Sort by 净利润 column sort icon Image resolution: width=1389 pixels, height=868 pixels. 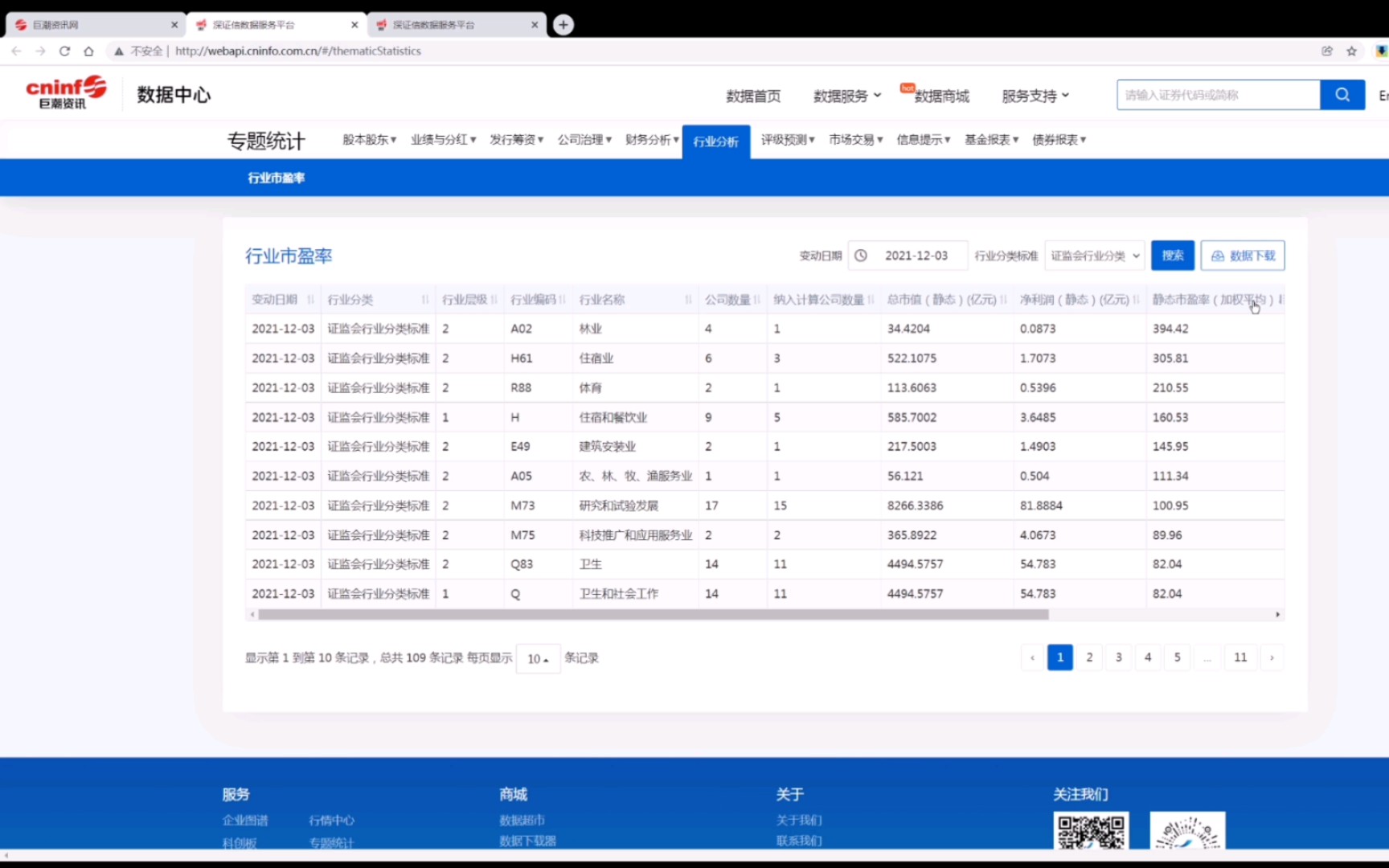1136,300
